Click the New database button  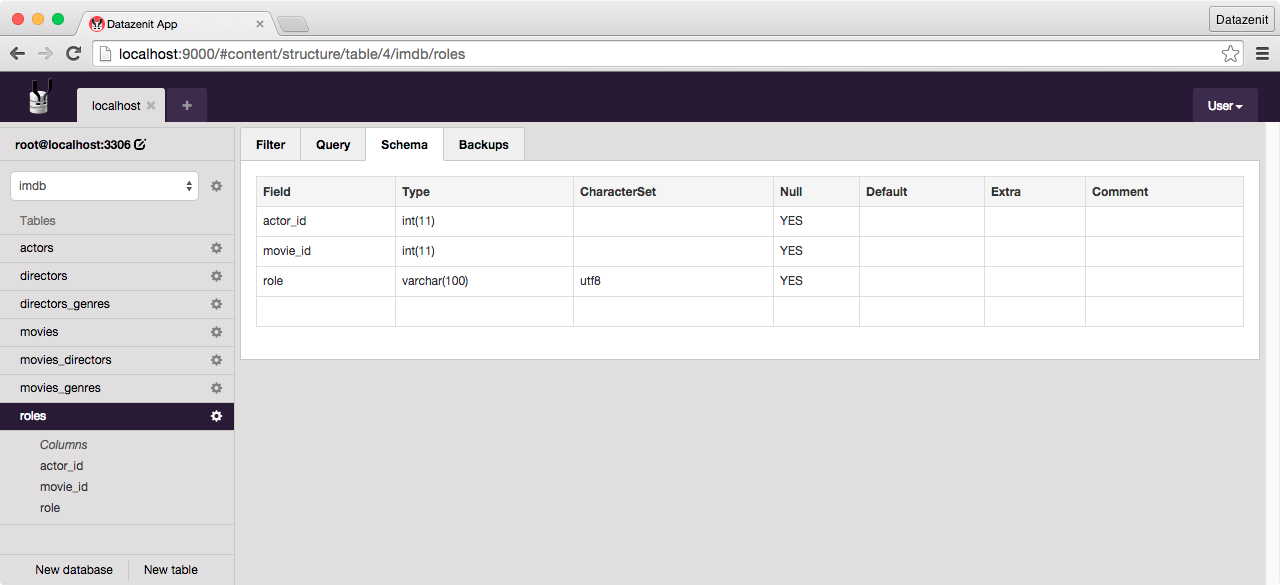pyautogui.click(x=74, y=570)
